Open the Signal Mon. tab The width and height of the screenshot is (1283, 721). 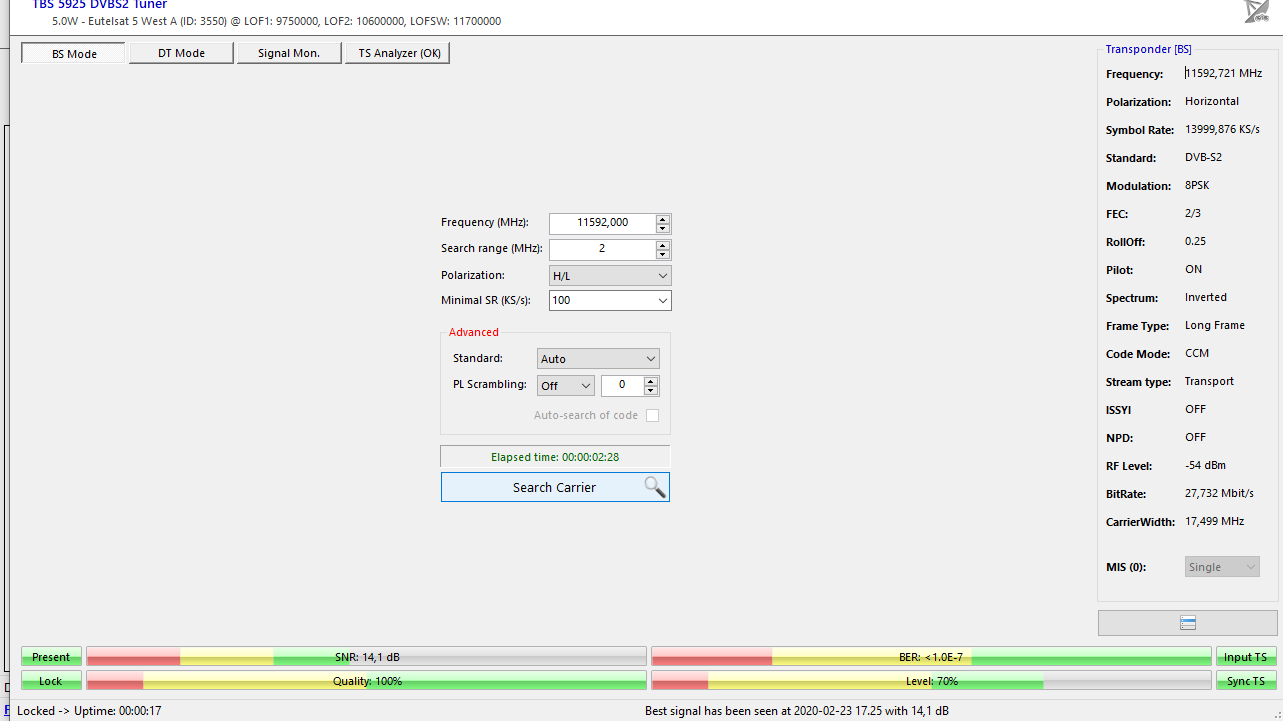click(289, 53)
